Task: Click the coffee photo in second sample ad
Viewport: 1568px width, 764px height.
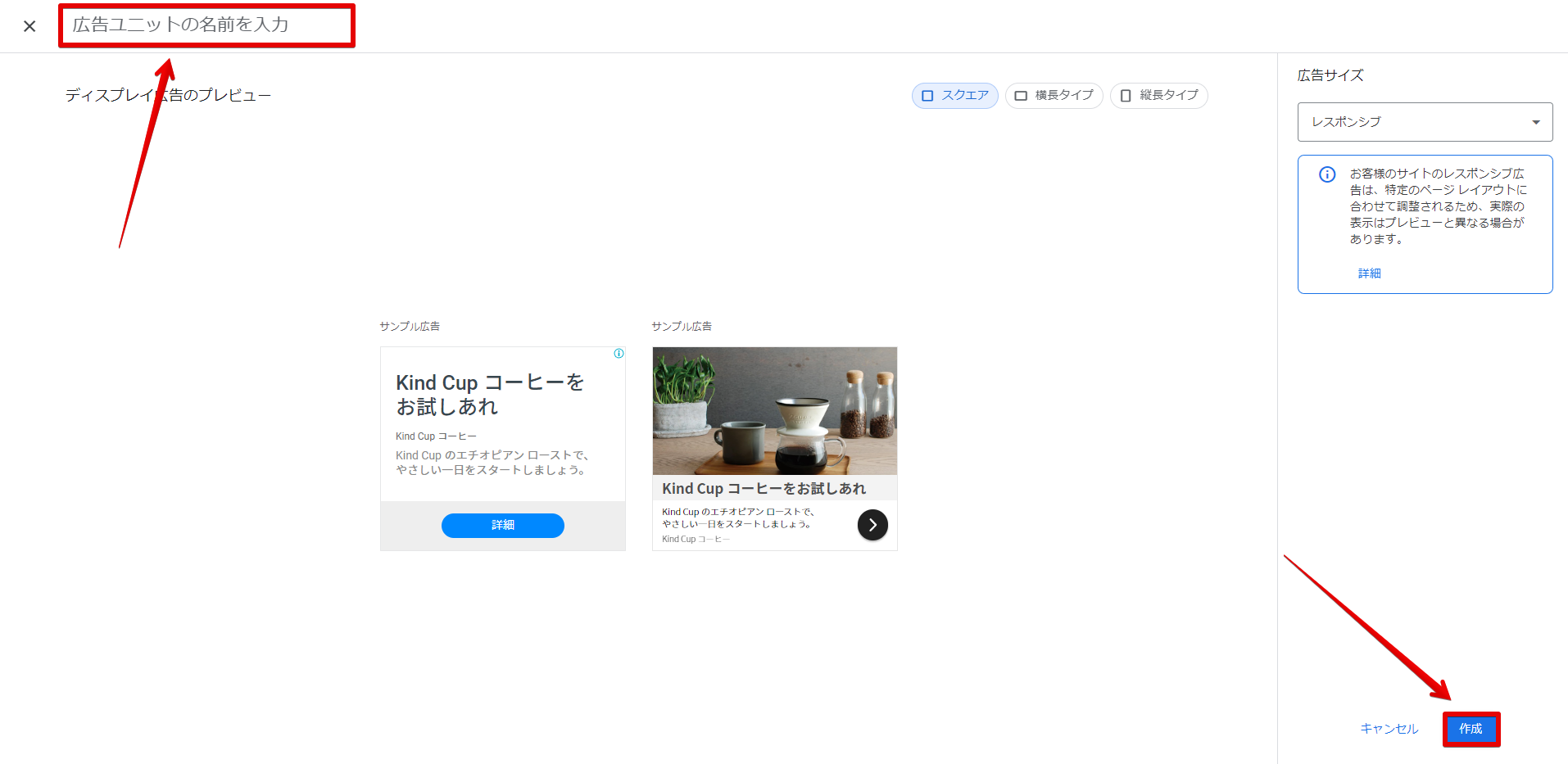Action: click(x=774, y=410)
